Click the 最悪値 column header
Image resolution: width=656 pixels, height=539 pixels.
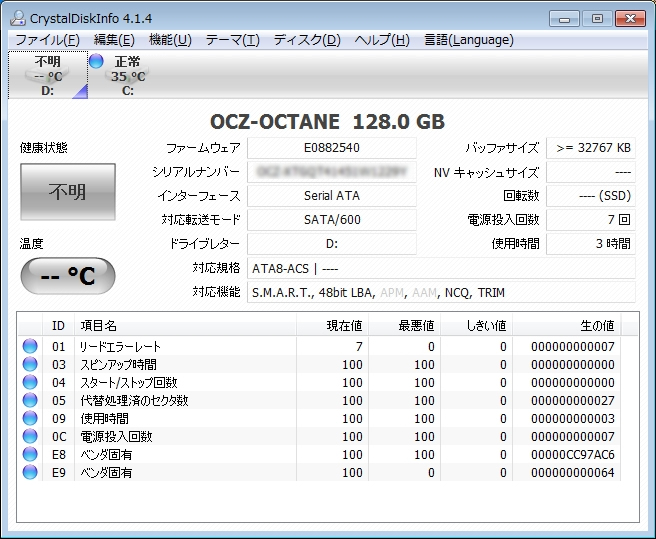pyautogui.click(x=405, y=325)
